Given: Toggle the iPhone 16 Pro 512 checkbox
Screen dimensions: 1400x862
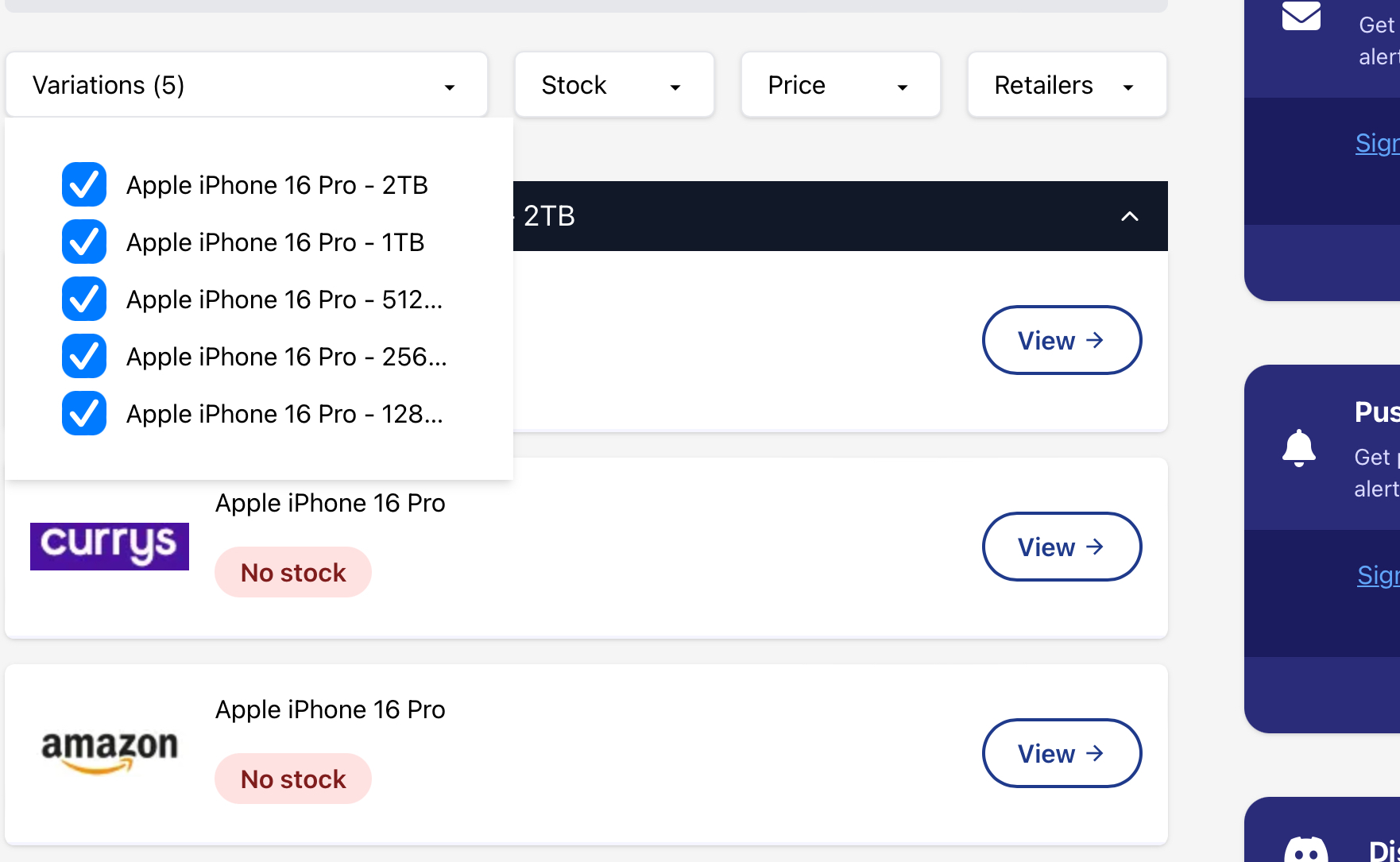Looking at the screenshot, I should point(84,299).
